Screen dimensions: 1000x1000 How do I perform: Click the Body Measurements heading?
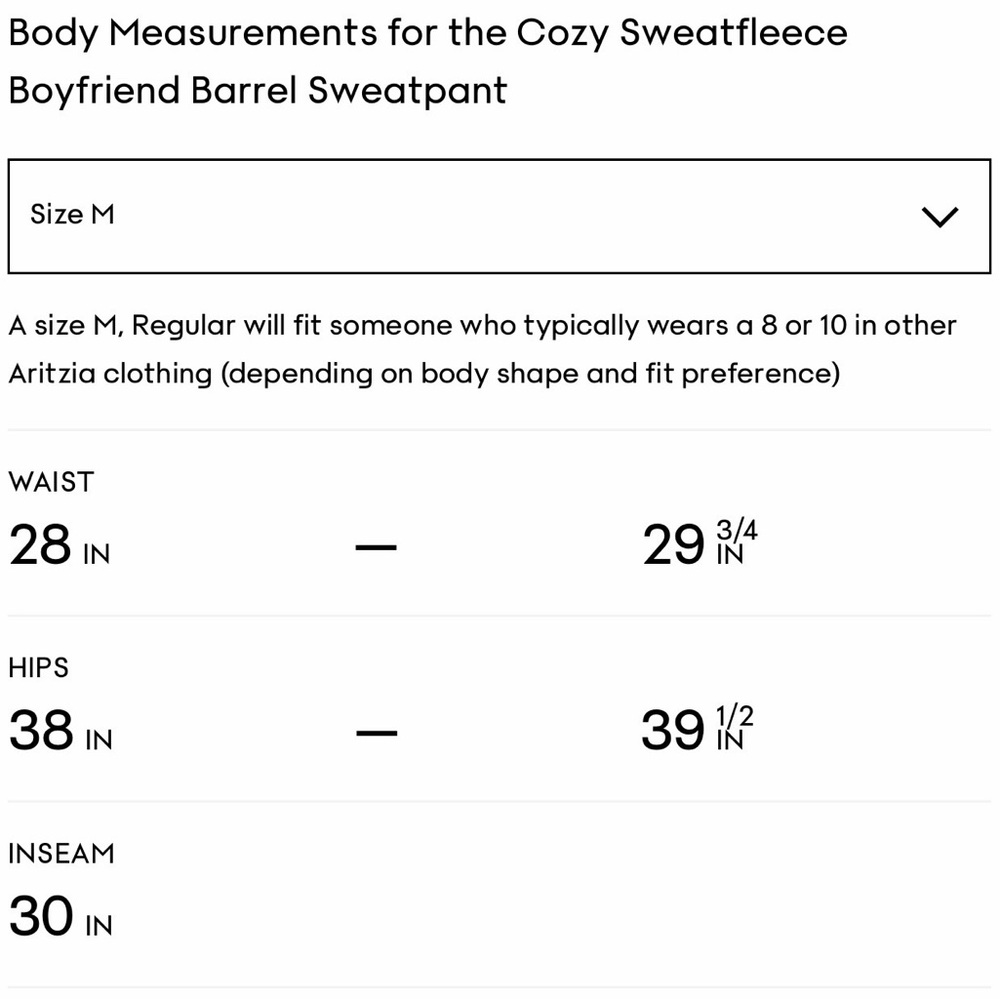[x=428, y=61]
